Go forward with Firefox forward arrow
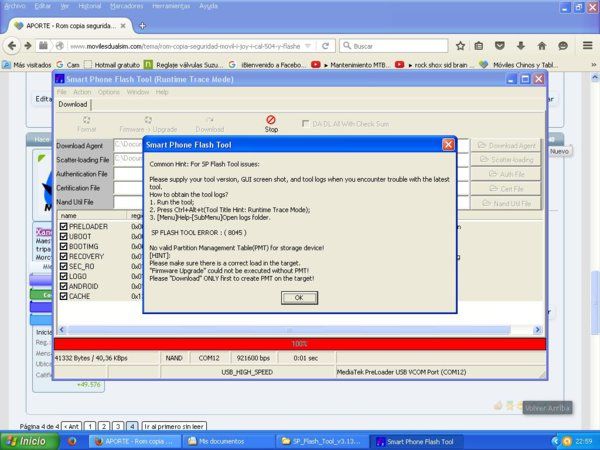 tap(28, 46)
